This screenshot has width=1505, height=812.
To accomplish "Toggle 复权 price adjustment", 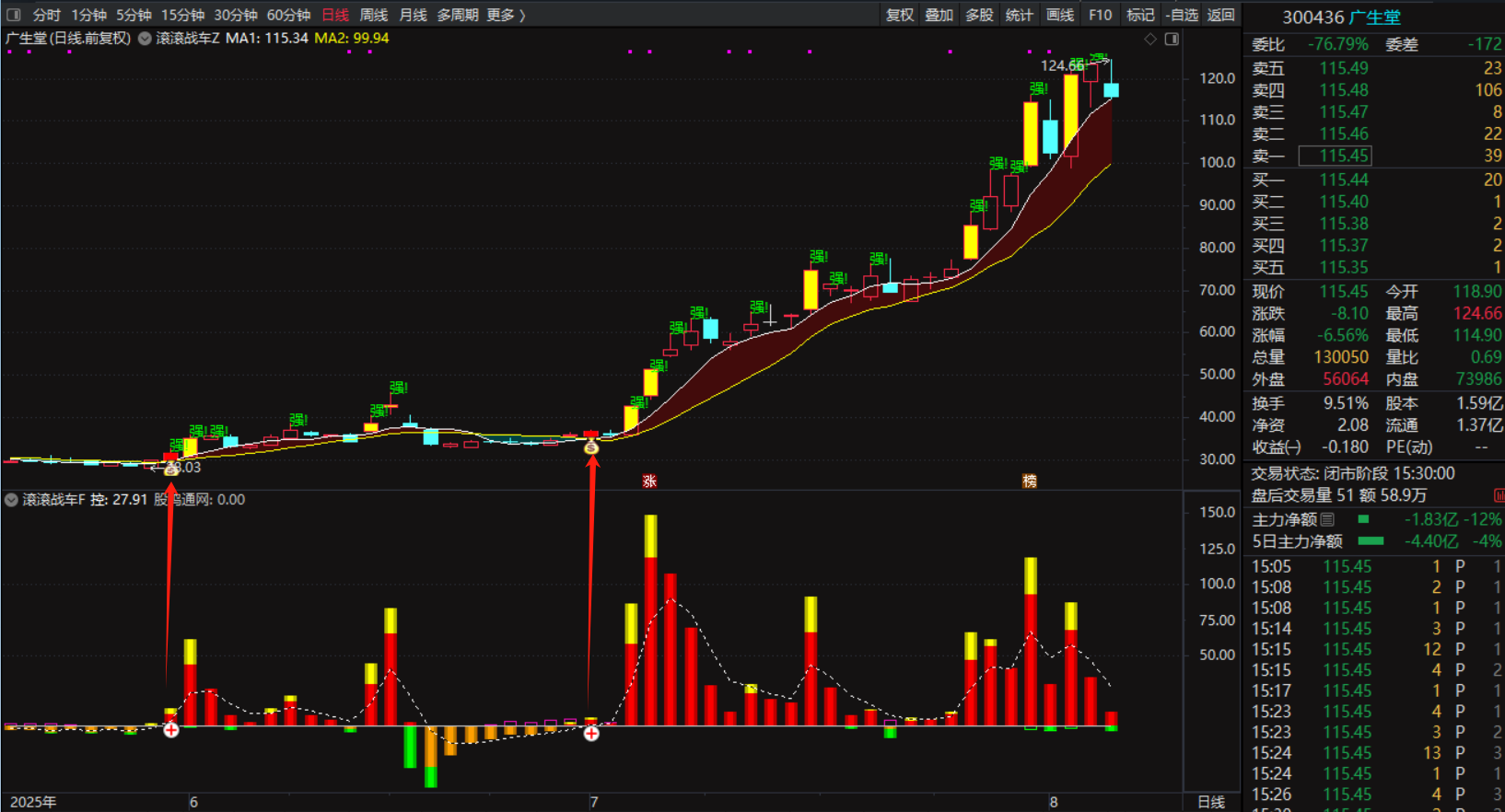I will [899, 15].
